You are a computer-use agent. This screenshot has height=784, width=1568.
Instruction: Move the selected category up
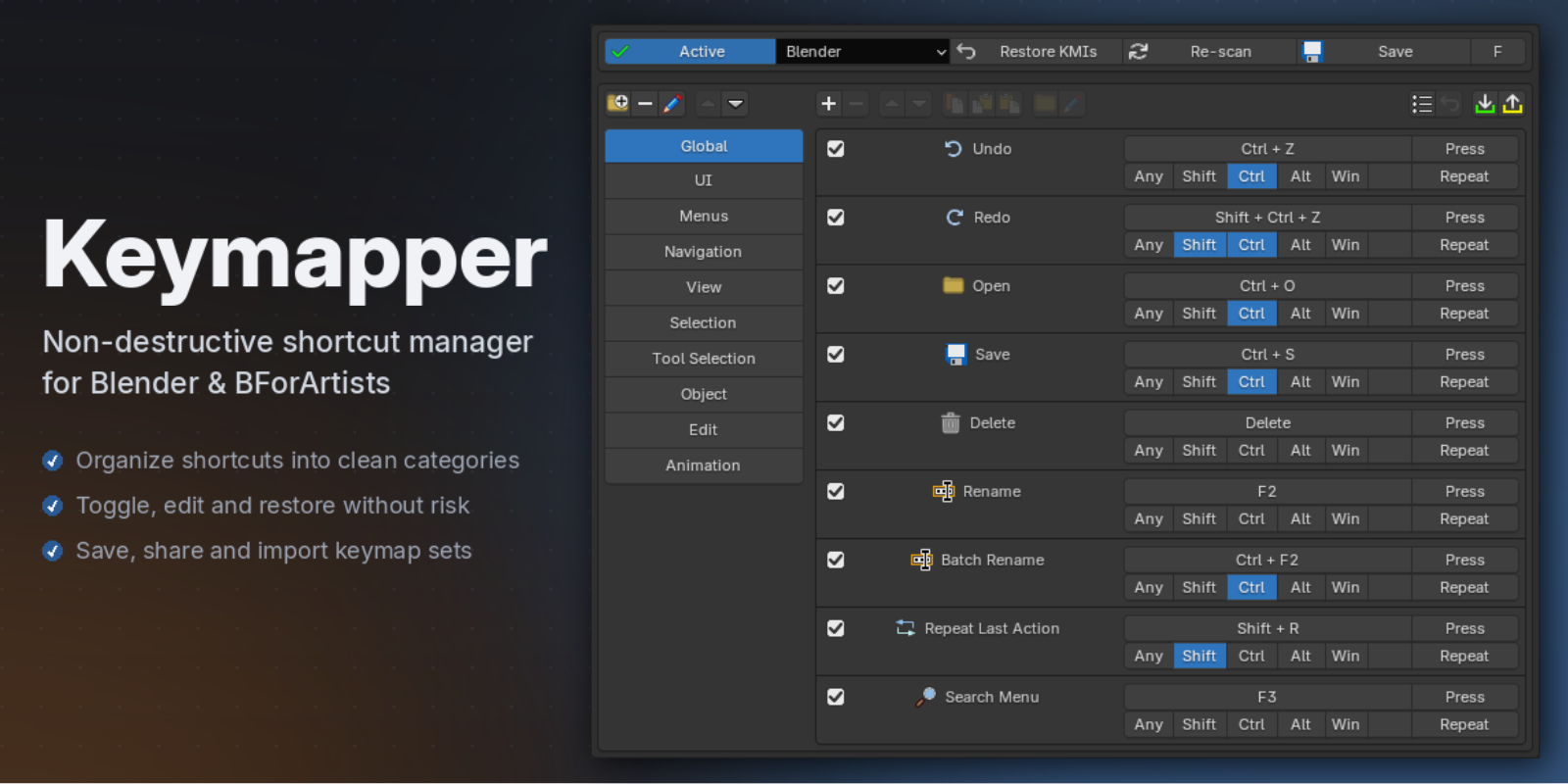pos(709,104)
